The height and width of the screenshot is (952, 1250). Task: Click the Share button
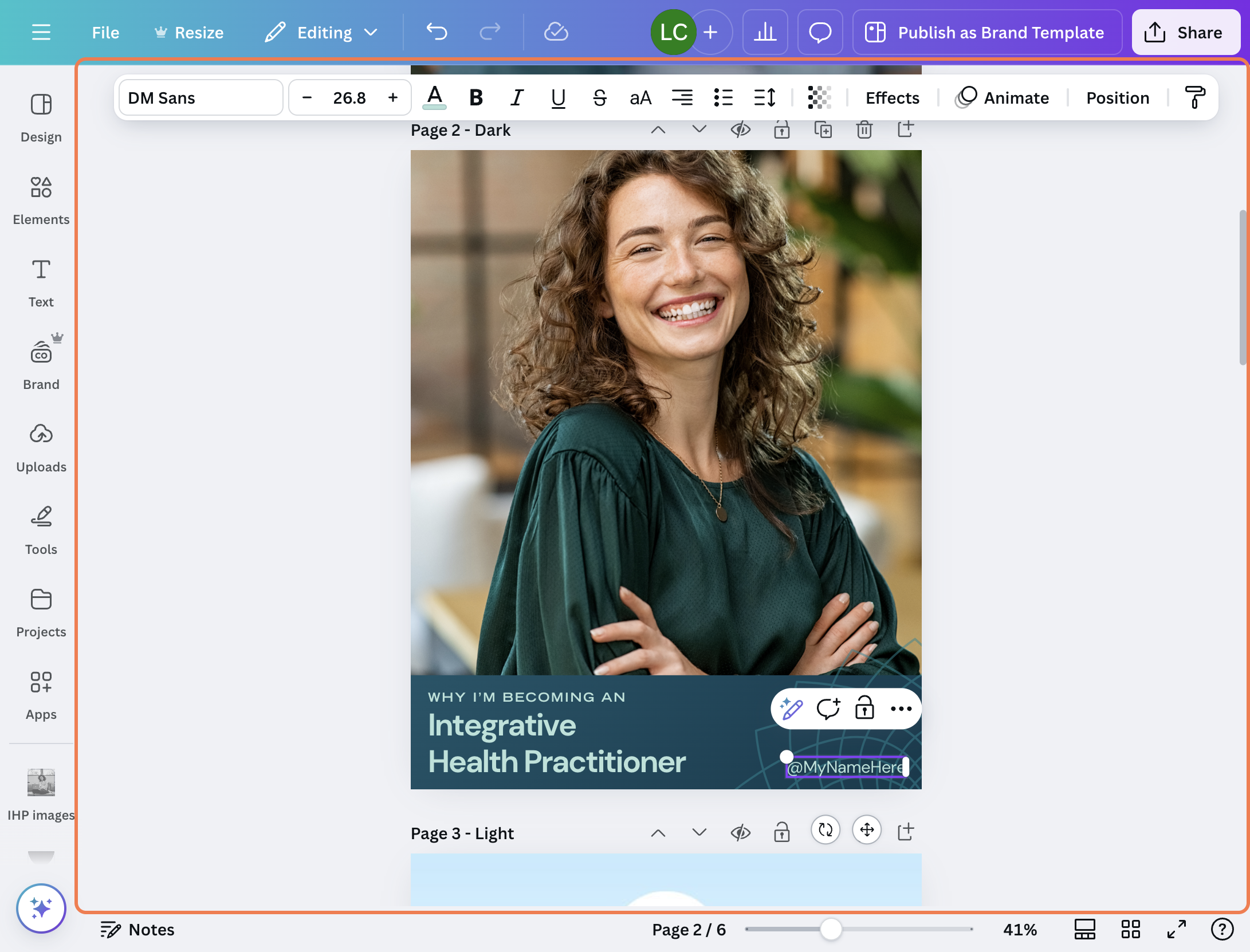(x=1186, y=32)
